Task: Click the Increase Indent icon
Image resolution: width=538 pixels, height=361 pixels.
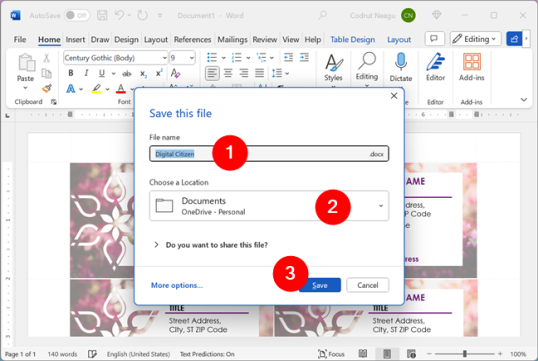Action: [x=304, y=57]
